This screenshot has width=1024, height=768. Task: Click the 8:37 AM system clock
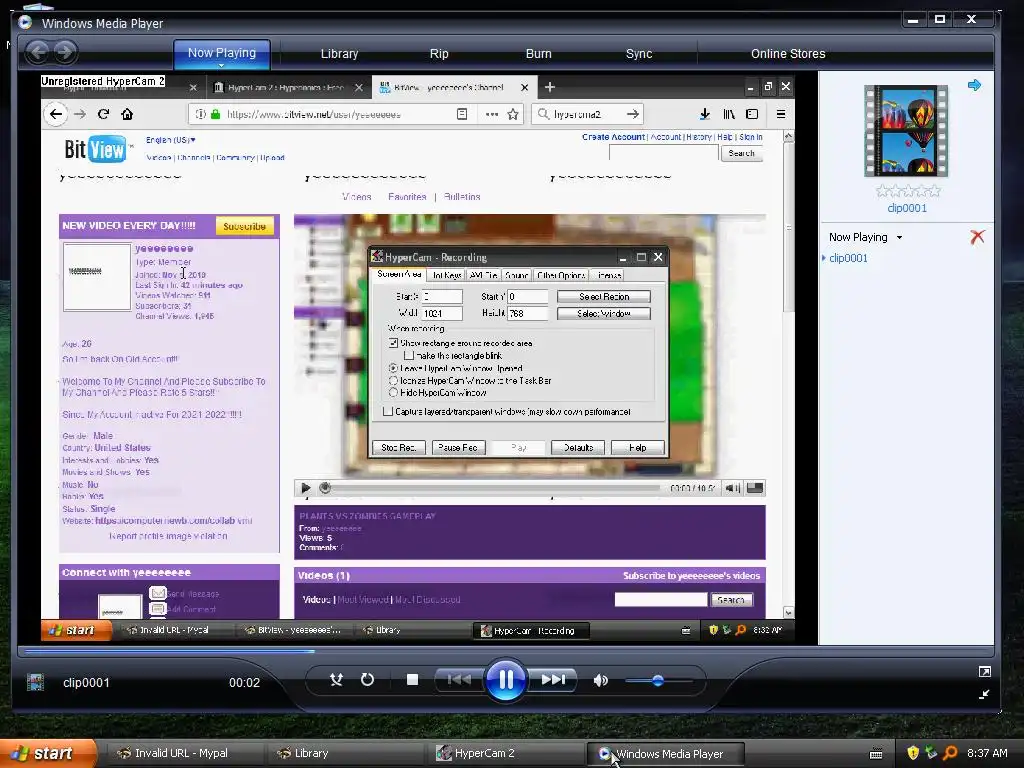pyautogui.click(x=987, y=753)
